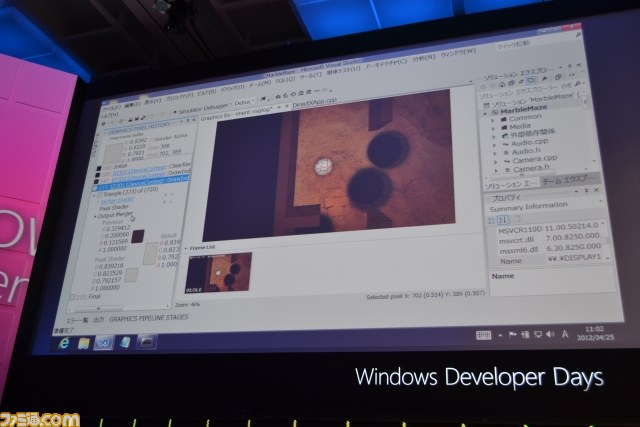Select the Common folder in Solution Explorer
Viewport: 640px width, 427px height.
point(525,118)
